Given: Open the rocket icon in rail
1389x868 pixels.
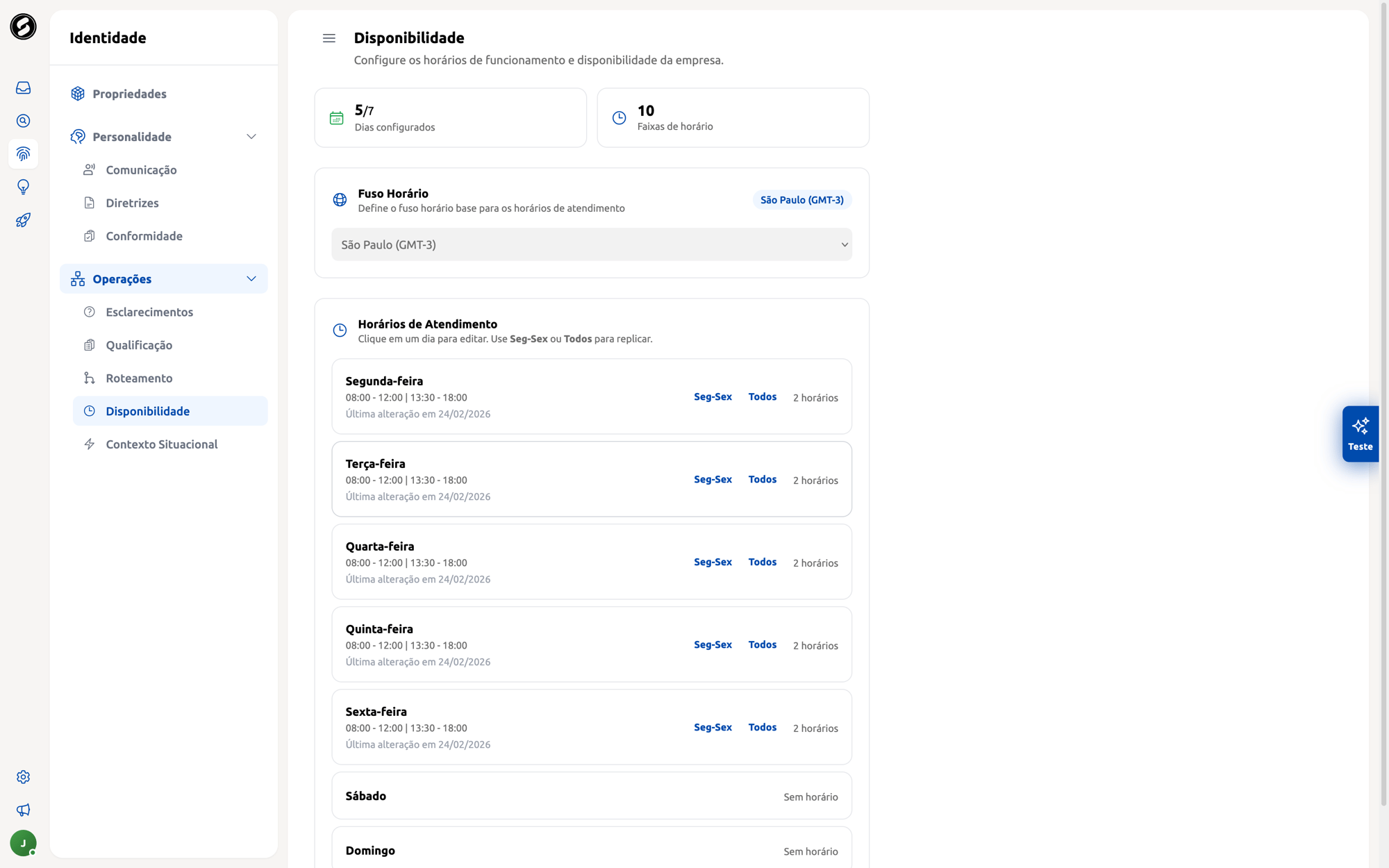Looking at the screenshot, I should 23,220.
